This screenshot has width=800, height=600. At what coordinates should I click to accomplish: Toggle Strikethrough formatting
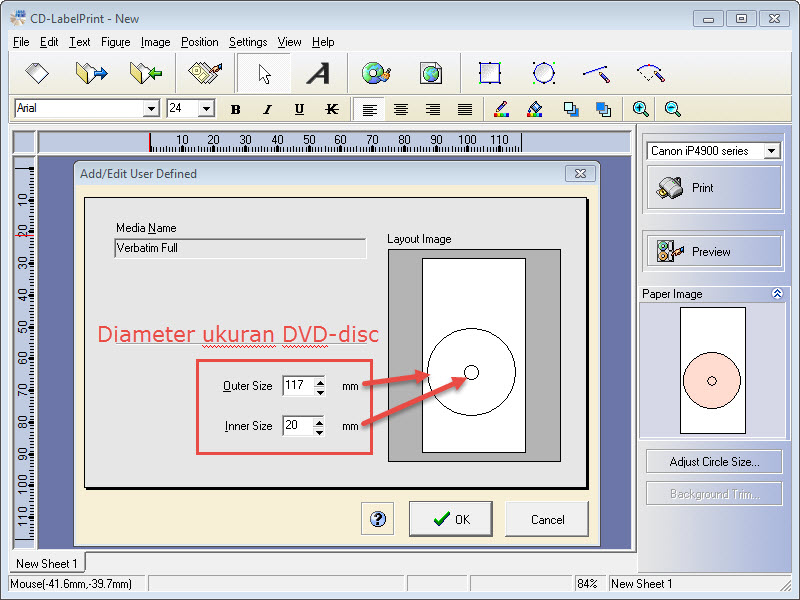[332, 109]
